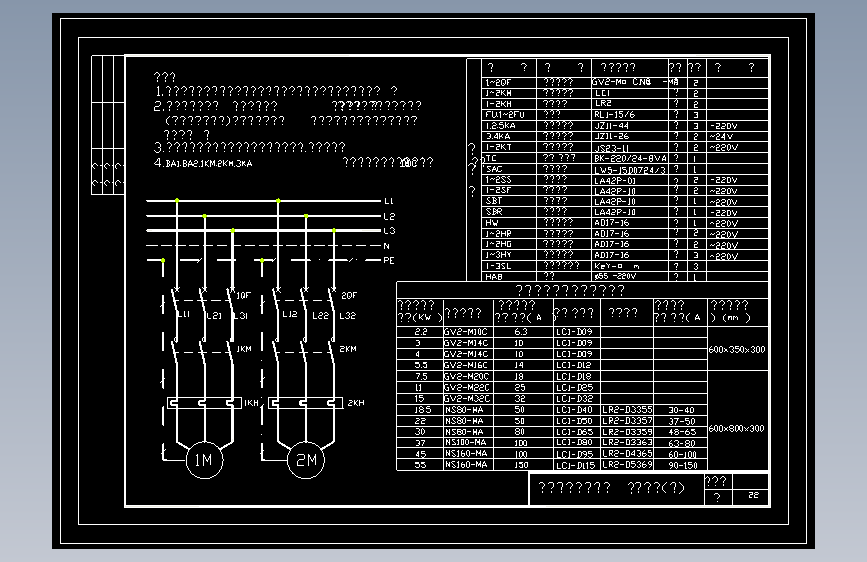Click the 1~3HY row label
Screen dimensions: 867x562
point(498,255)
